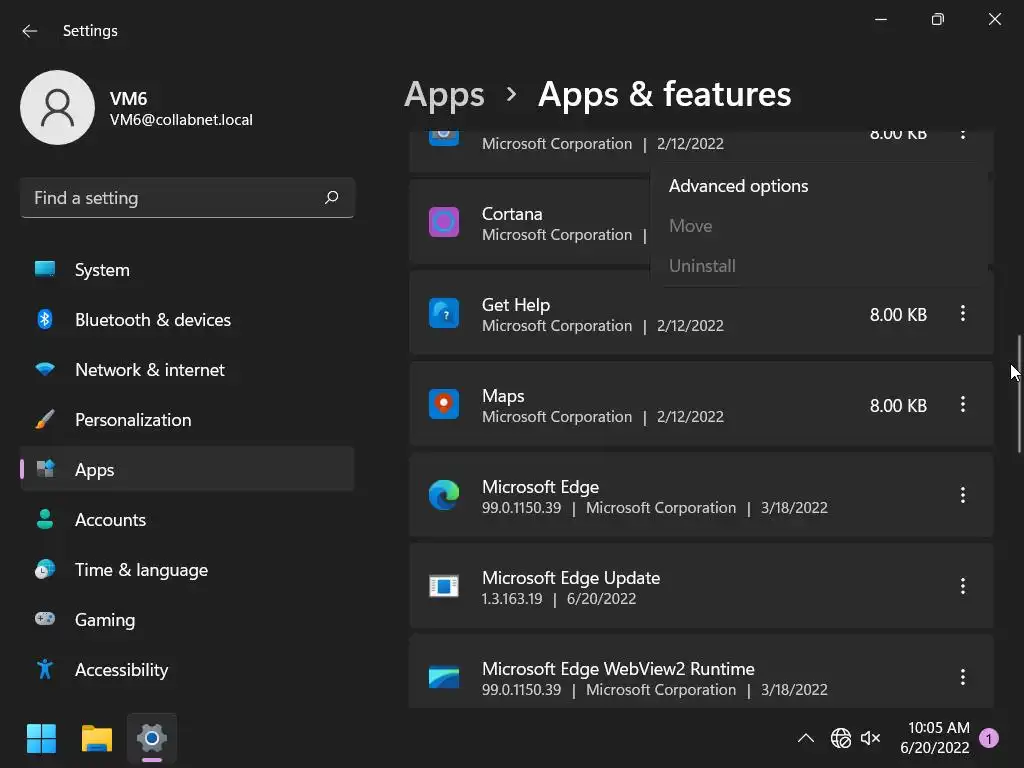This screenshot has height=768, width=1024.
Task: Open the Personalization settings page
Action: click(x=133, y=419)
